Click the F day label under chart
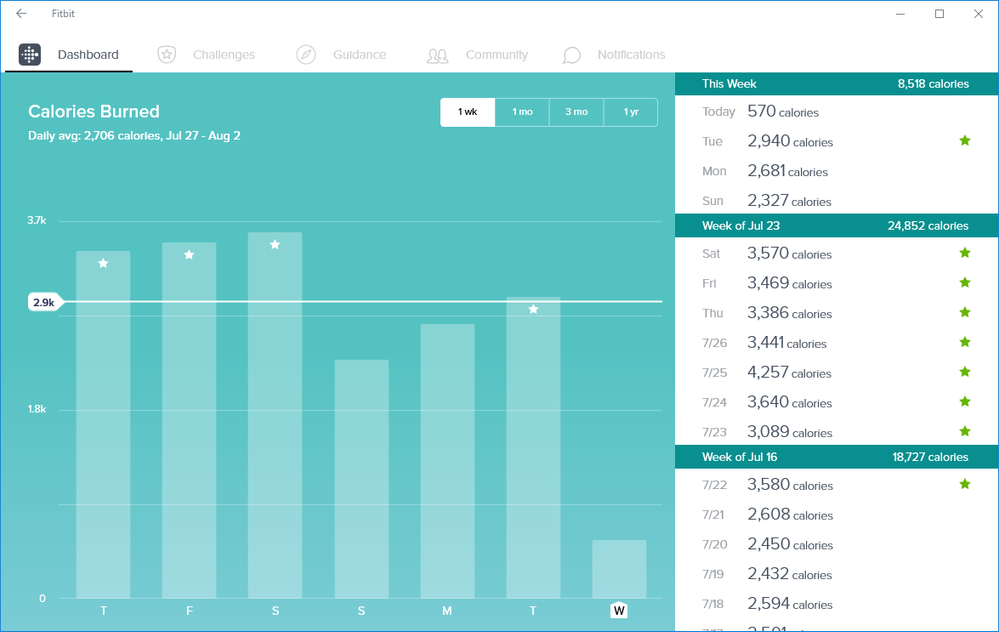 [x=189, y=611]
